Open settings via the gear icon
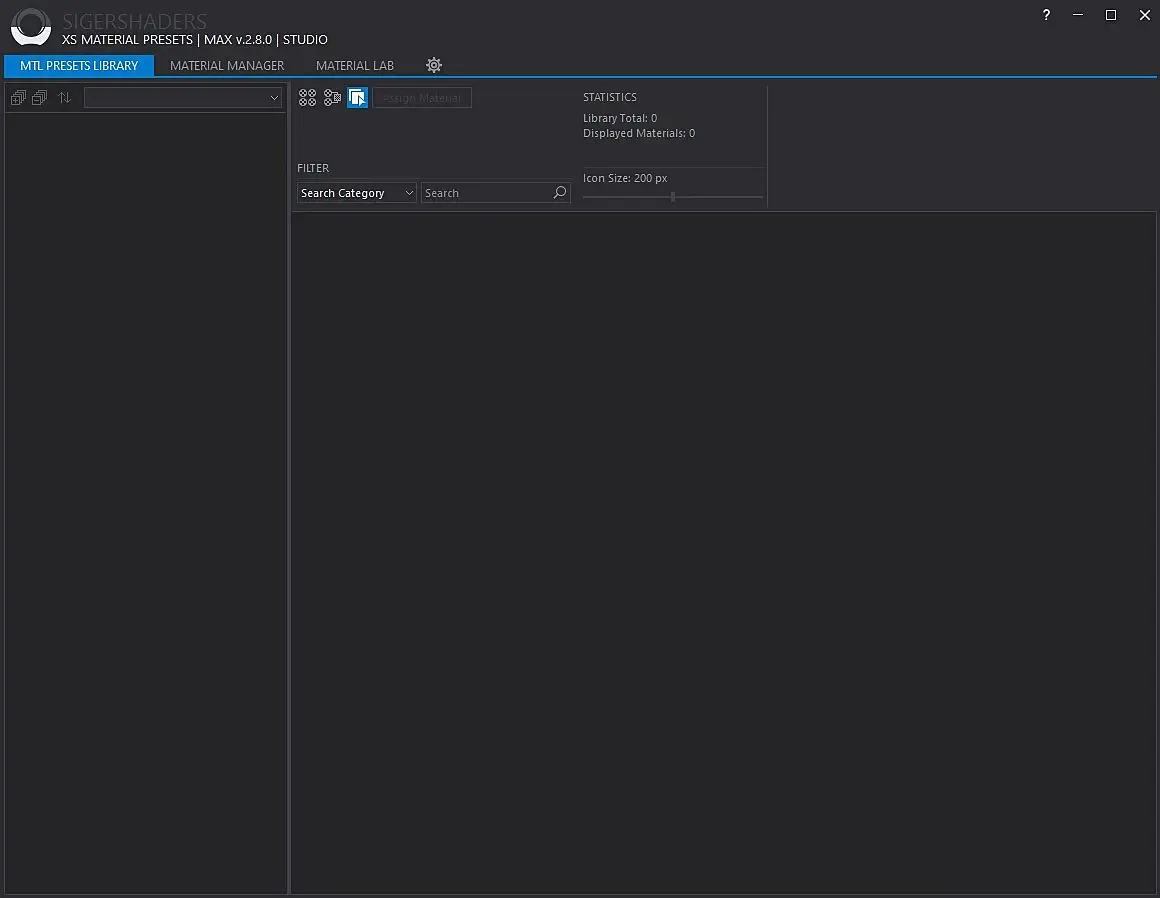1160x898 pixels. [434, 65]
